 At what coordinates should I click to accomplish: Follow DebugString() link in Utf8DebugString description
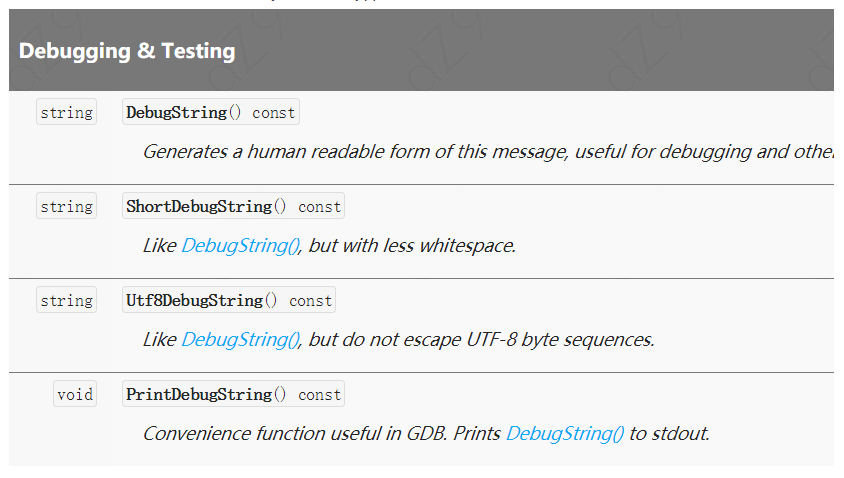pos(241,340)
